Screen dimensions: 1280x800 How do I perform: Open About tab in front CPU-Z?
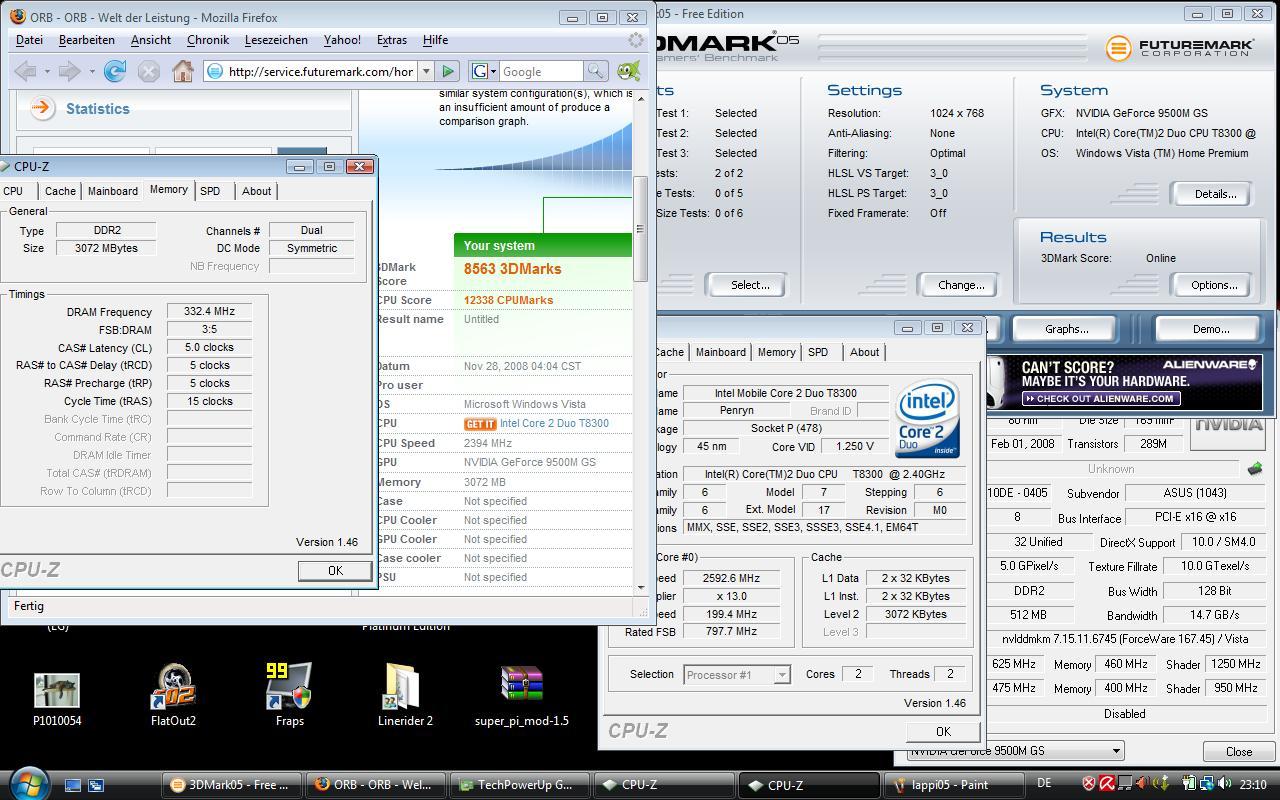256,191
